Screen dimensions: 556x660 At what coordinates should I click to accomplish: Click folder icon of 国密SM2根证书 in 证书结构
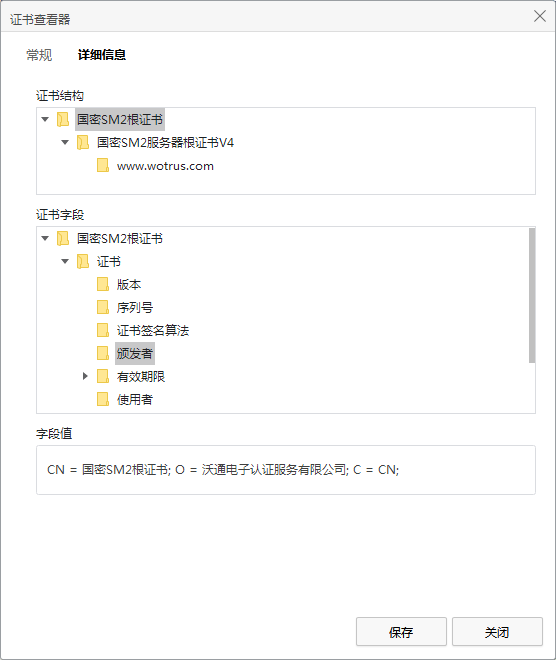[x=63, y=120]
